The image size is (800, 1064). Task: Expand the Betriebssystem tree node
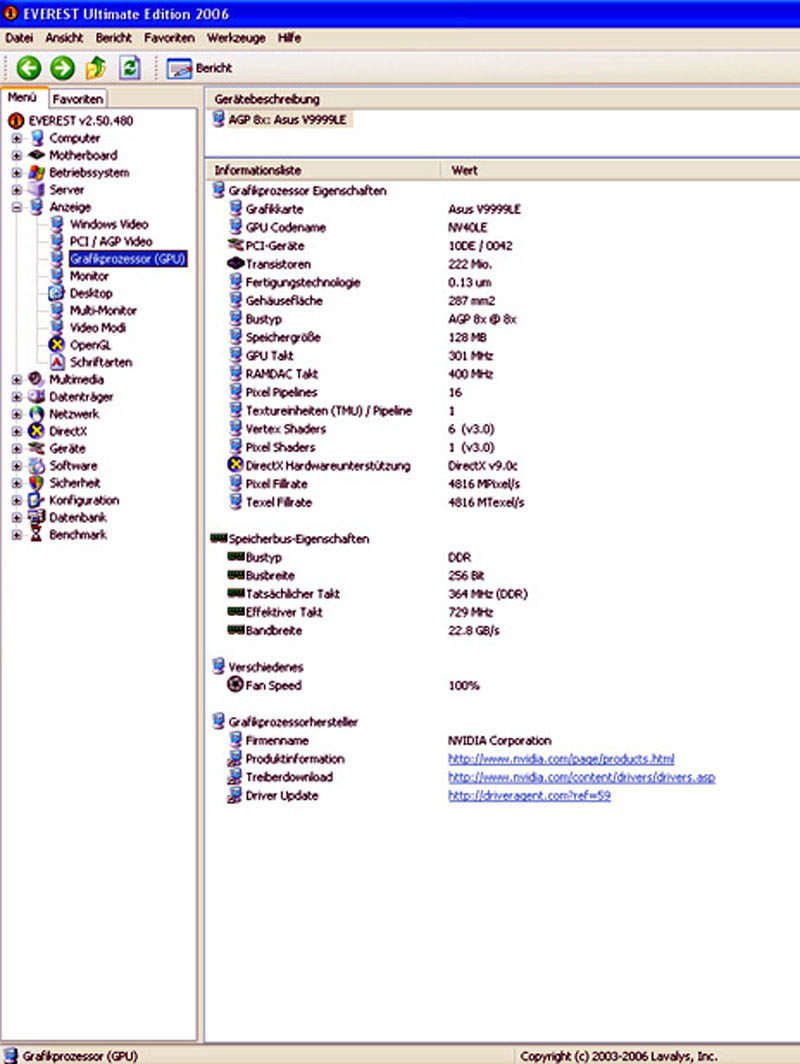17,173
